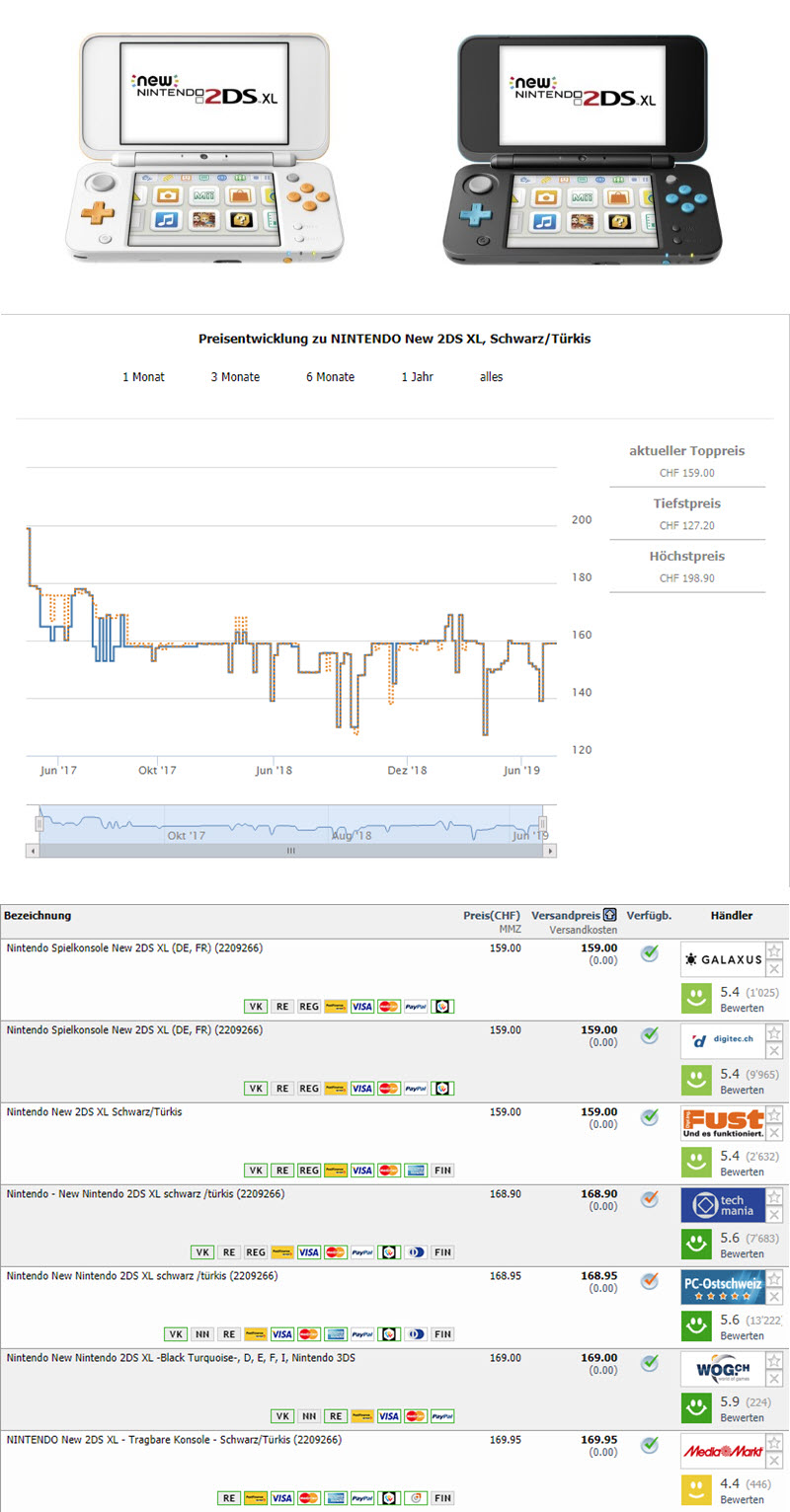Click the left range handle of chart navigator

tap(39, 823)
